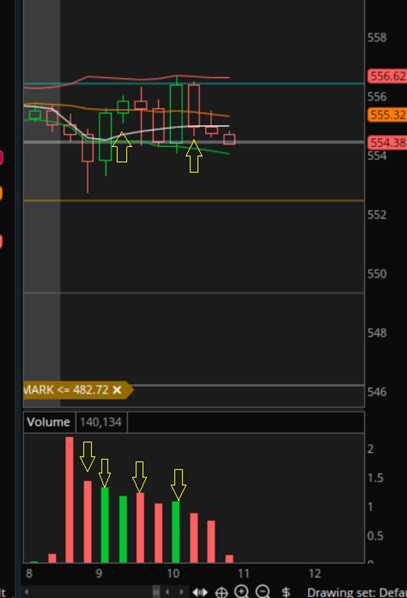
Task: Click the last red candlestick on chart
Action: (229, 139)
